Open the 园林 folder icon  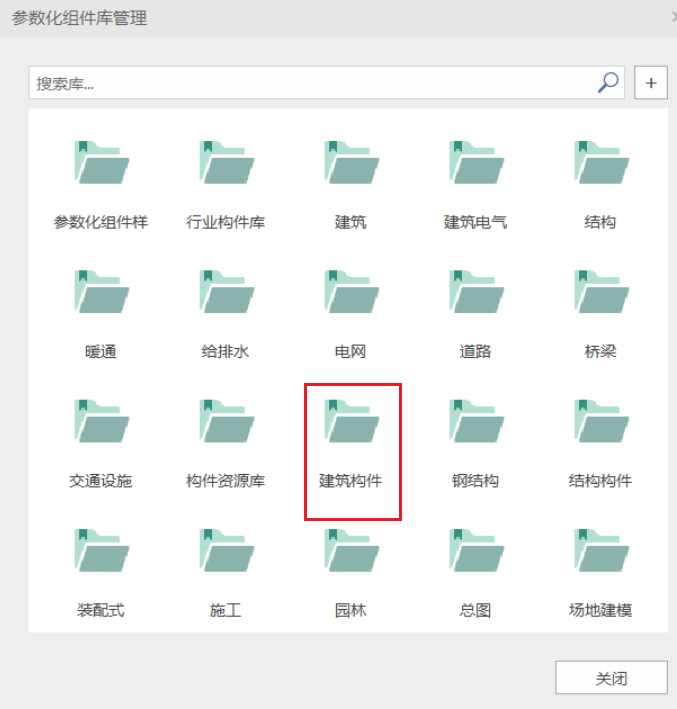pos(351,550)
